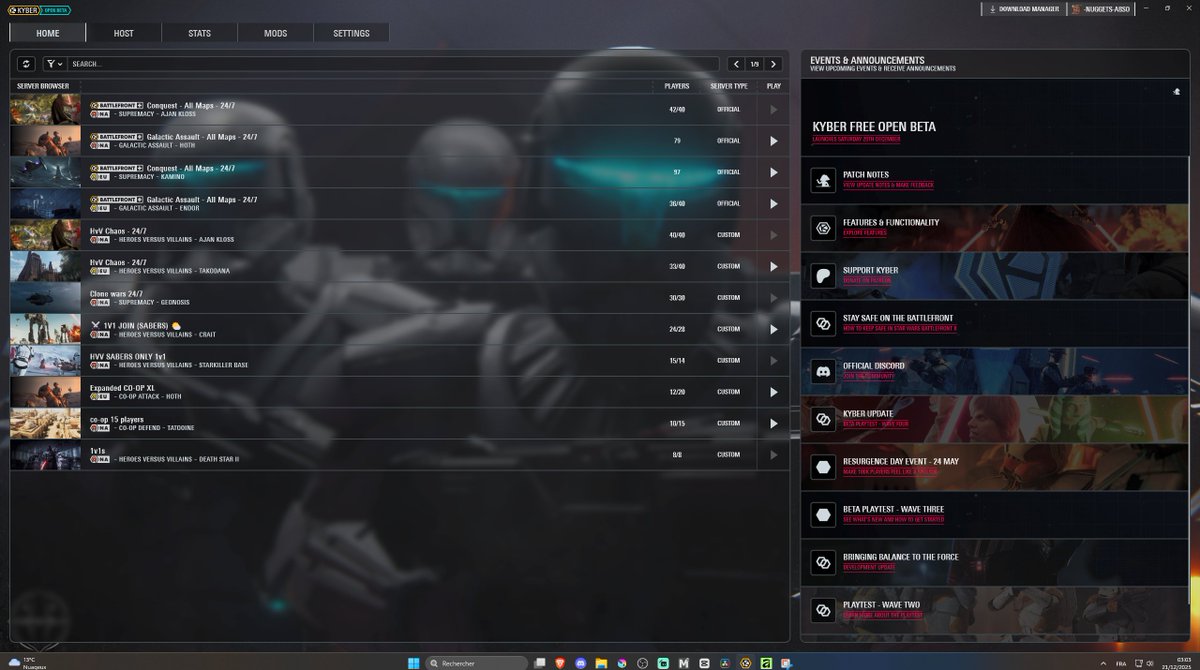1200x670 pixels.
Task: Open Bringing Balance to the Force icon
Action: pos(823,563)
